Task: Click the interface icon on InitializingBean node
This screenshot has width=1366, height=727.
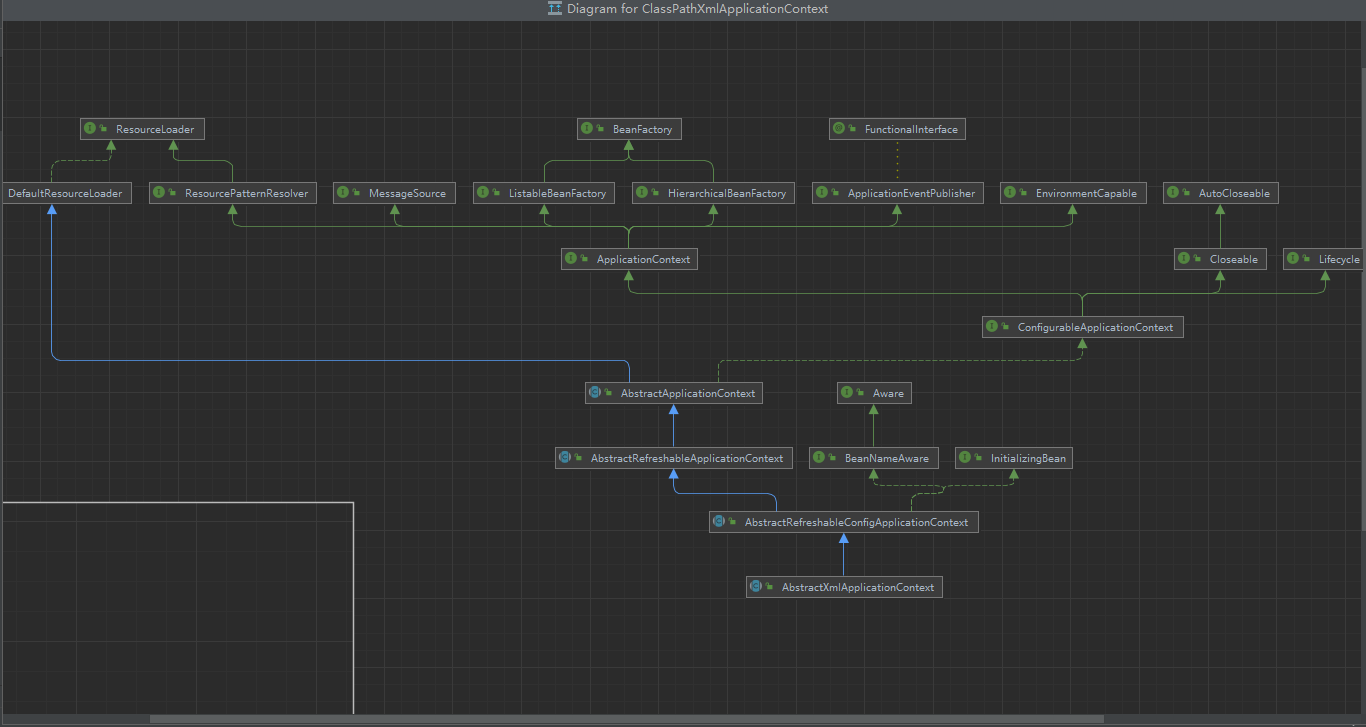Action: 965,458
